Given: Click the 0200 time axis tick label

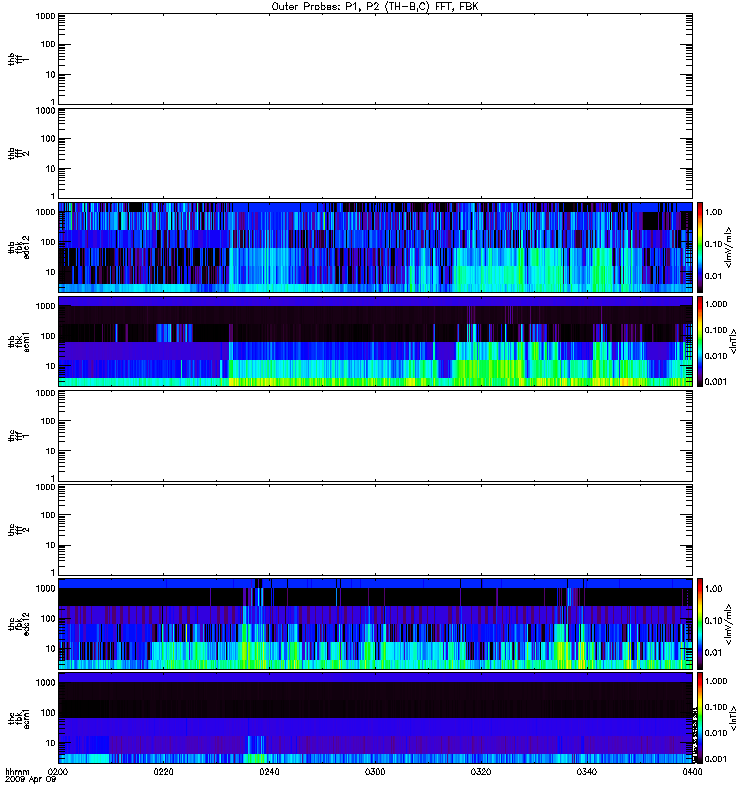Looking at the screenshot, I should pos(58,772).
